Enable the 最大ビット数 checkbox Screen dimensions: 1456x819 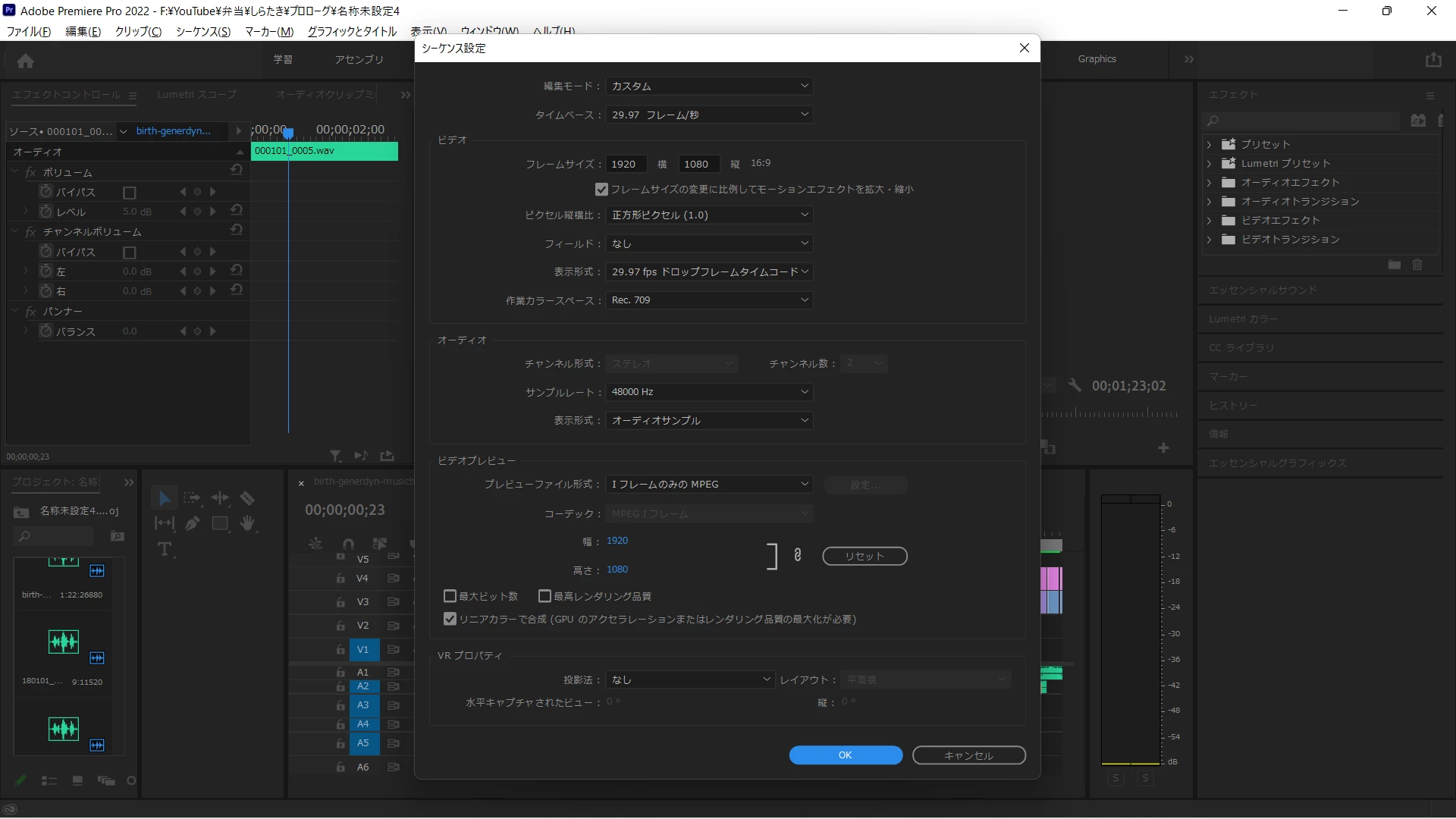pyautogui.click(x=450, y=596)
